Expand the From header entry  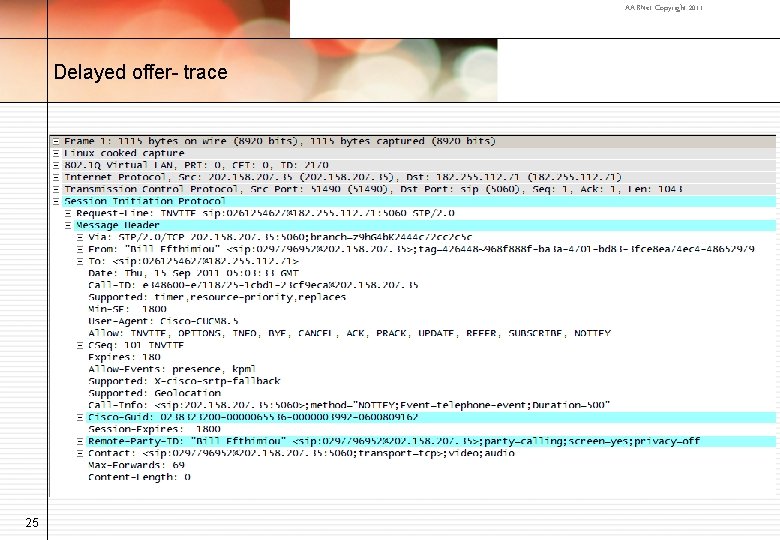point(80,249)
